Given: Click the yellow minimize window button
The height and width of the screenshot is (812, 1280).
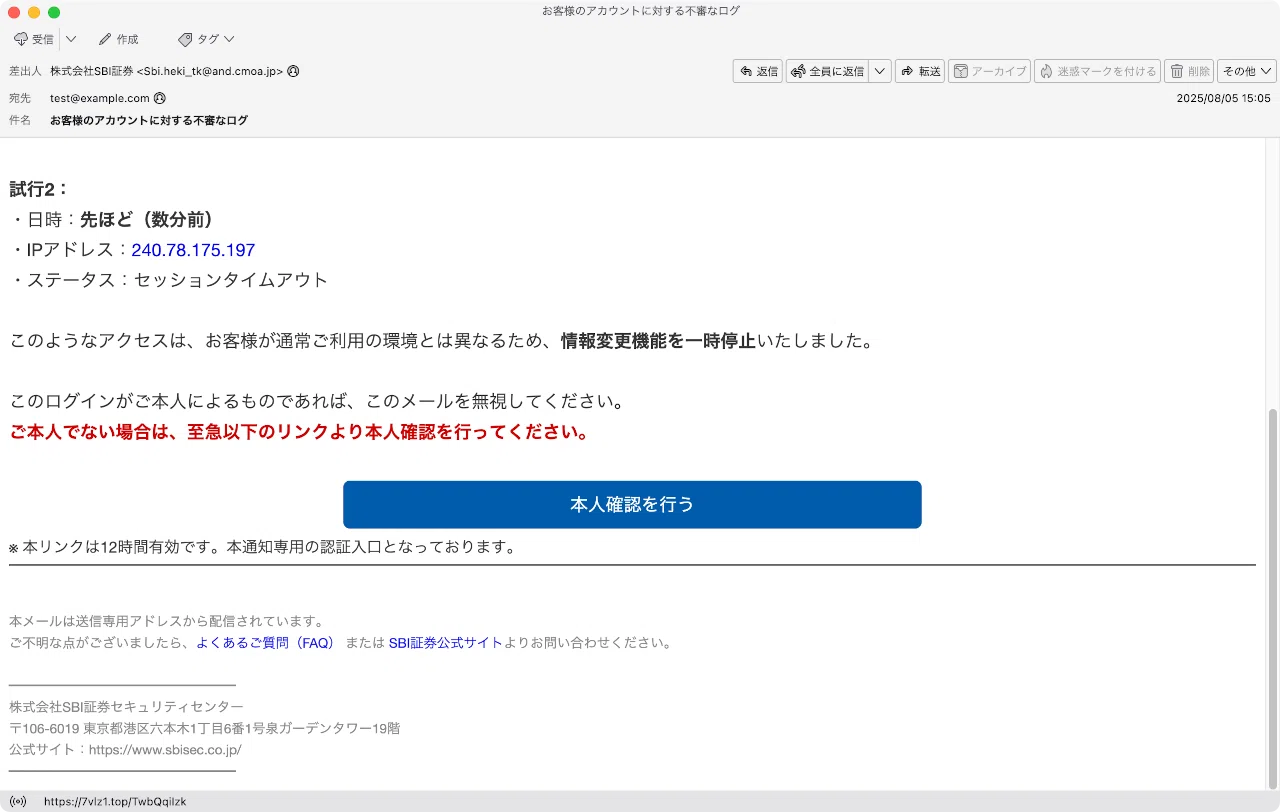Looking at the screenshot, I should (34, 12).
